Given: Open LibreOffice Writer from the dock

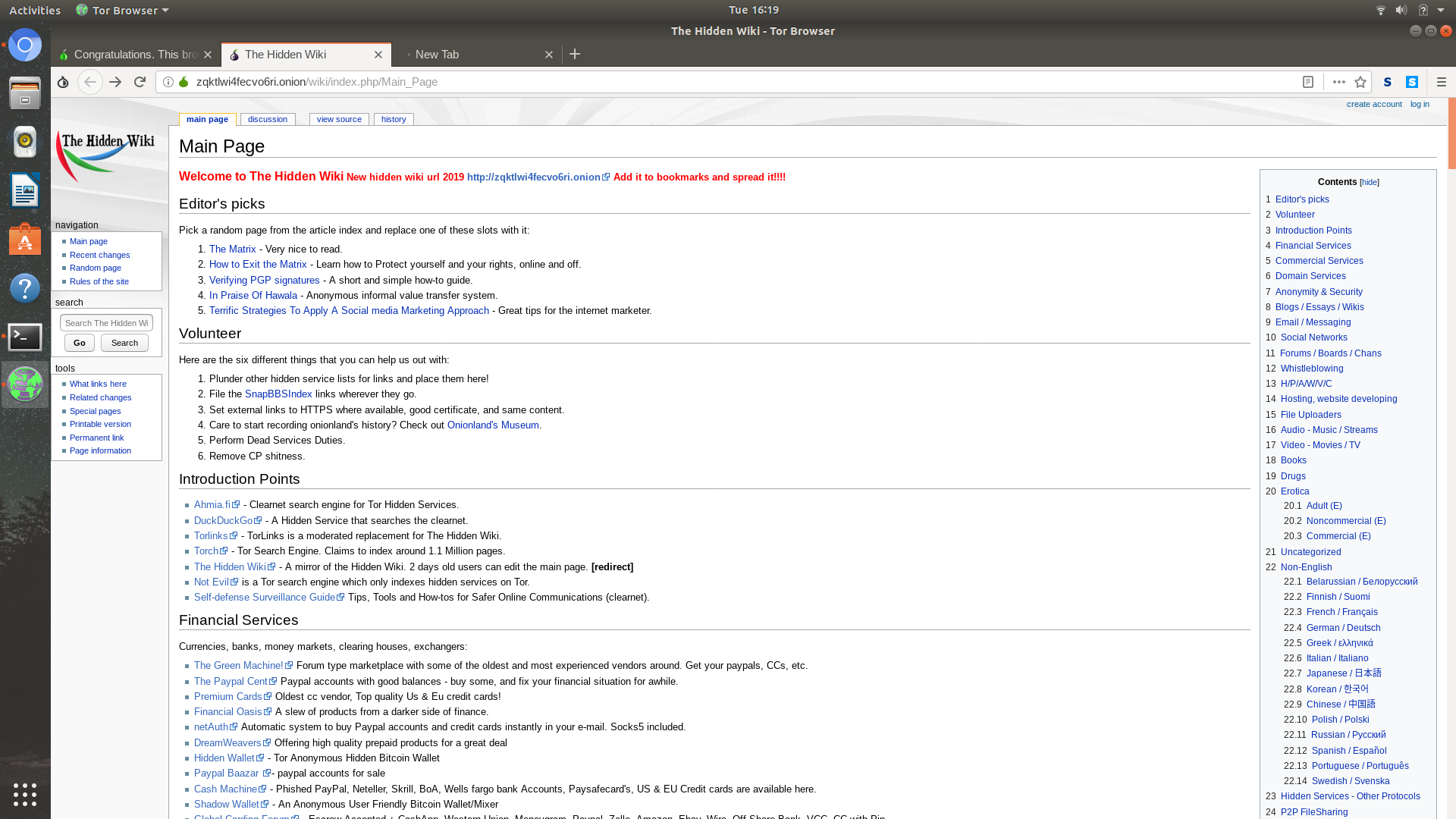Looking at the screenshot, I should (x=25, y=190).
